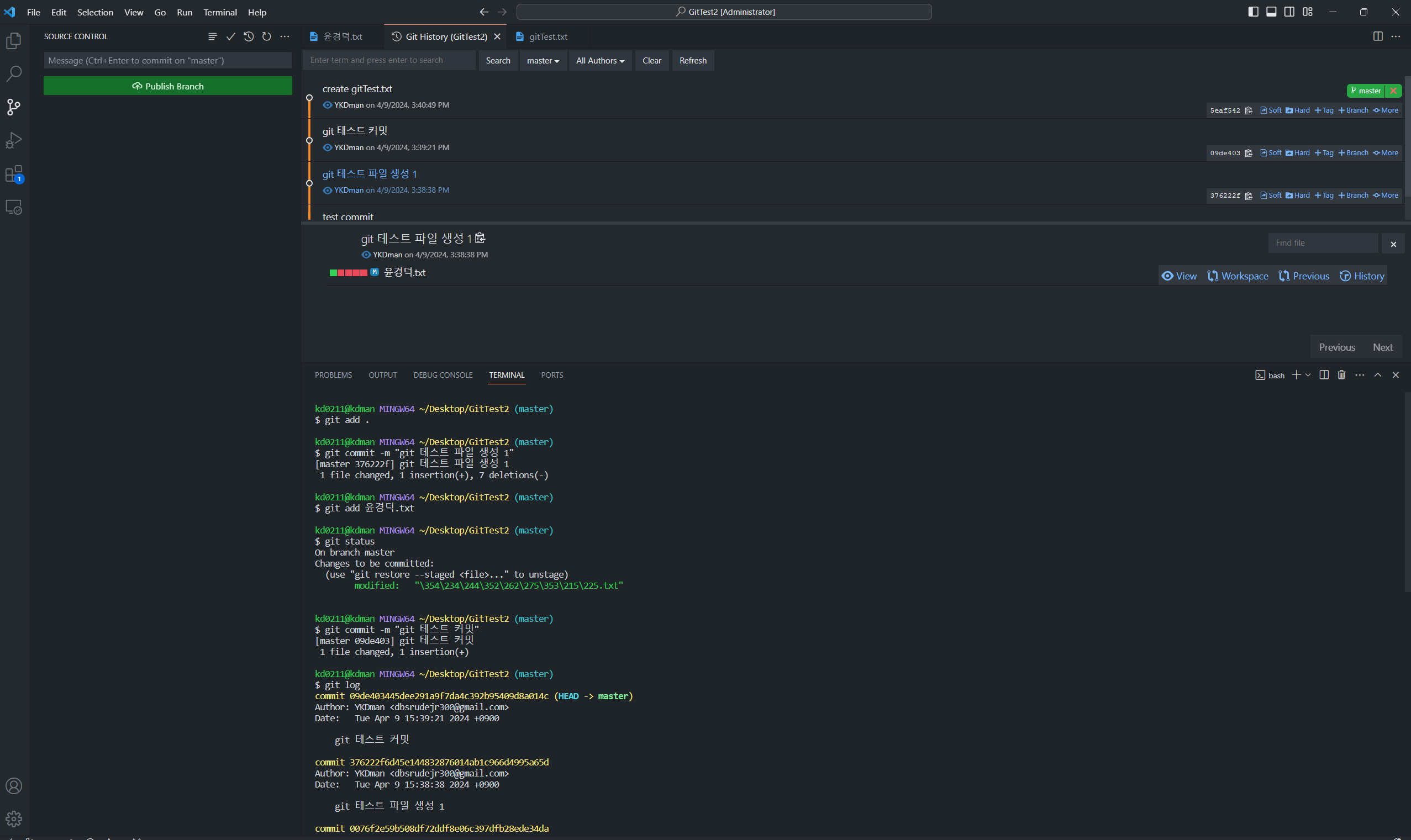
Task: Toggle bottom panel layout icon
Action: pos(1271,12)
